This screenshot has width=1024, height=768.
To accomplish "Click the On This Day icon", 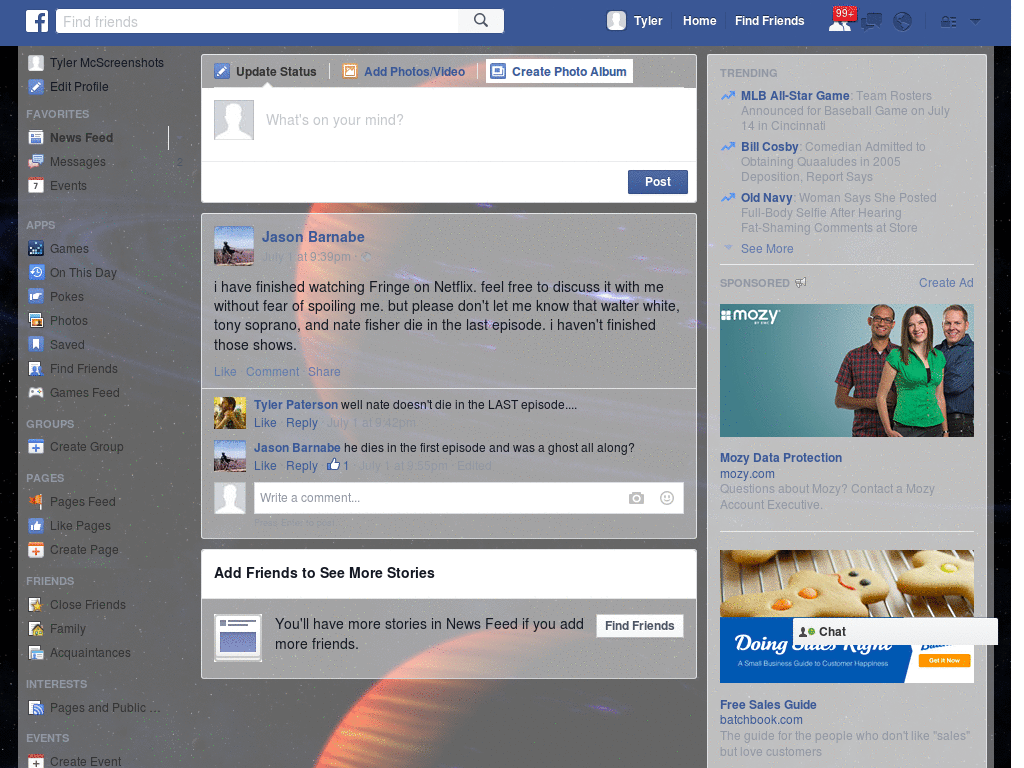I will [36, 273].
